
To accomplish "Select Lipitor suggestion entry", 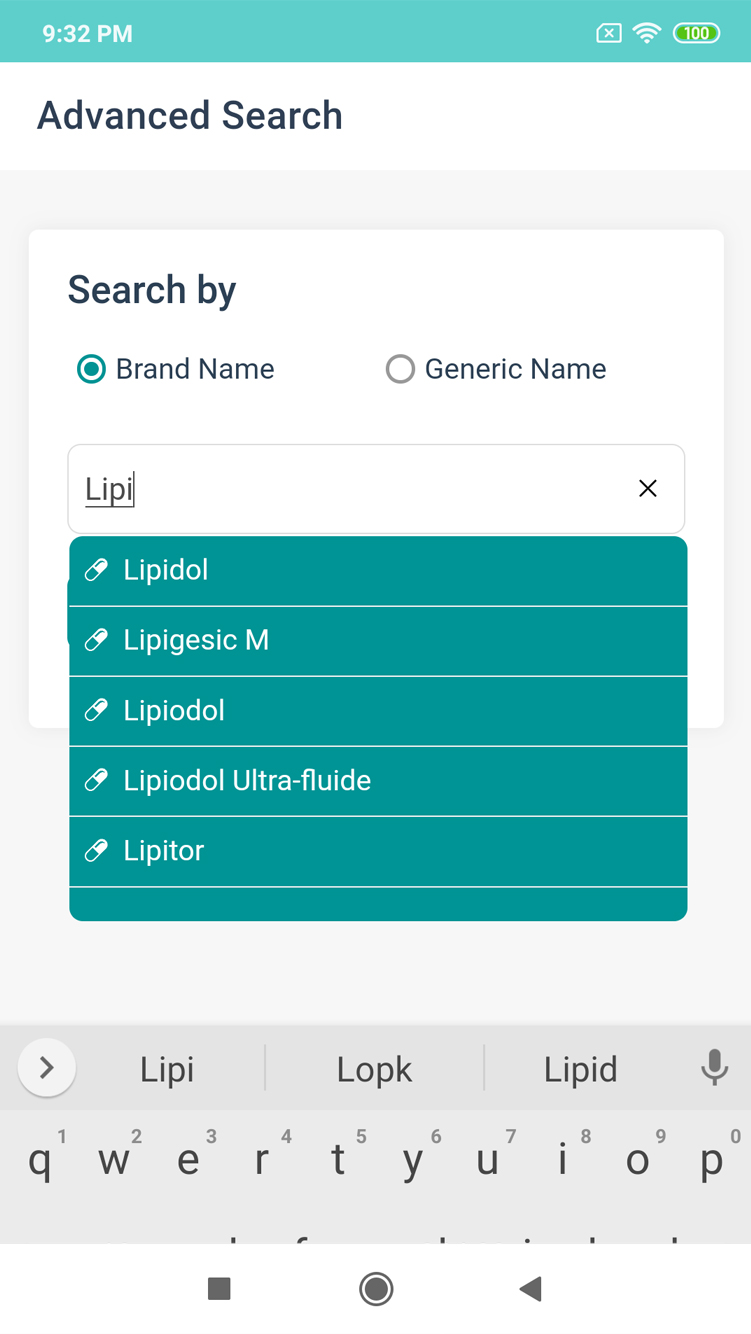I will pyautogui.click(x=378, y=851).
